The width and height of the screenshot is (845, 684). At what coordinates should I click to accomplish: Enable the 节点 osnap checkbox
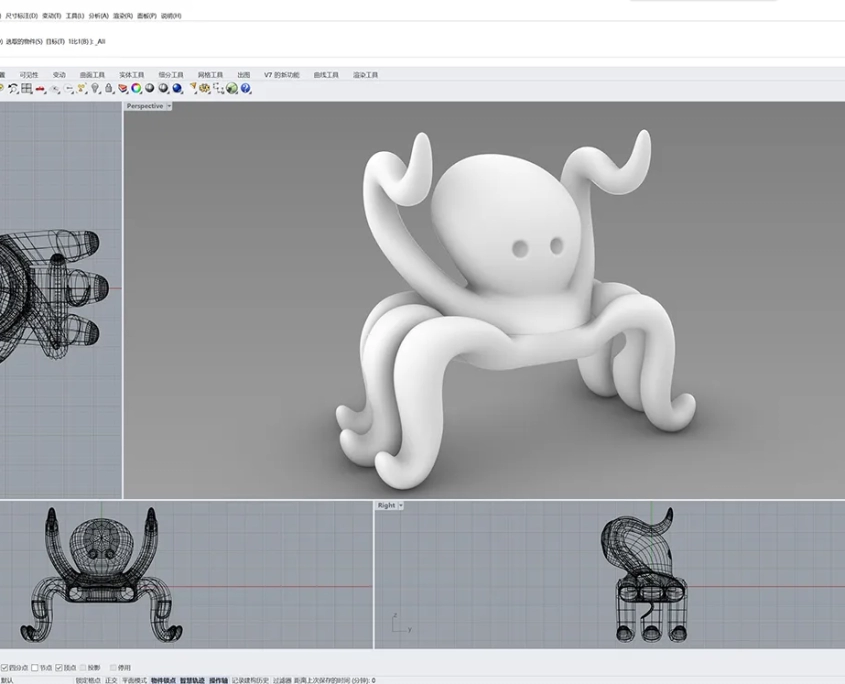point(35,667)
